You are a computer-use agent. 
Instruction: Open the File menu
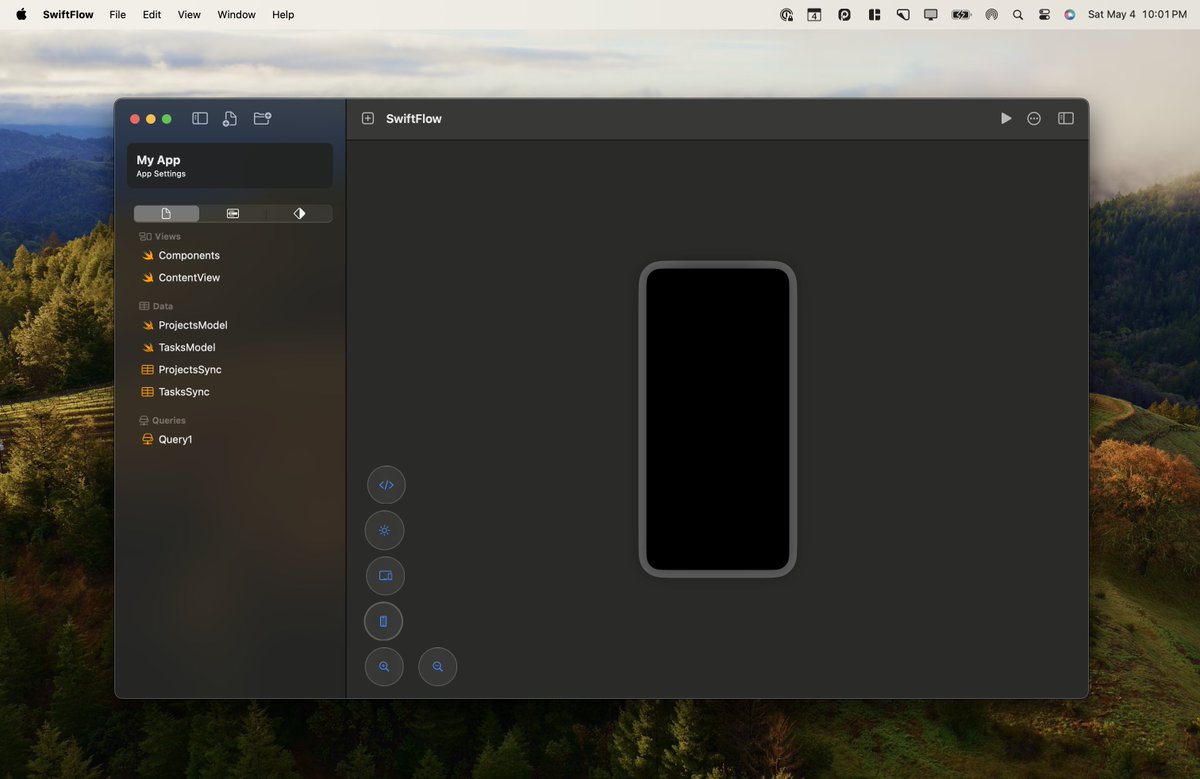pyautogui.click(x=118, y=15)
